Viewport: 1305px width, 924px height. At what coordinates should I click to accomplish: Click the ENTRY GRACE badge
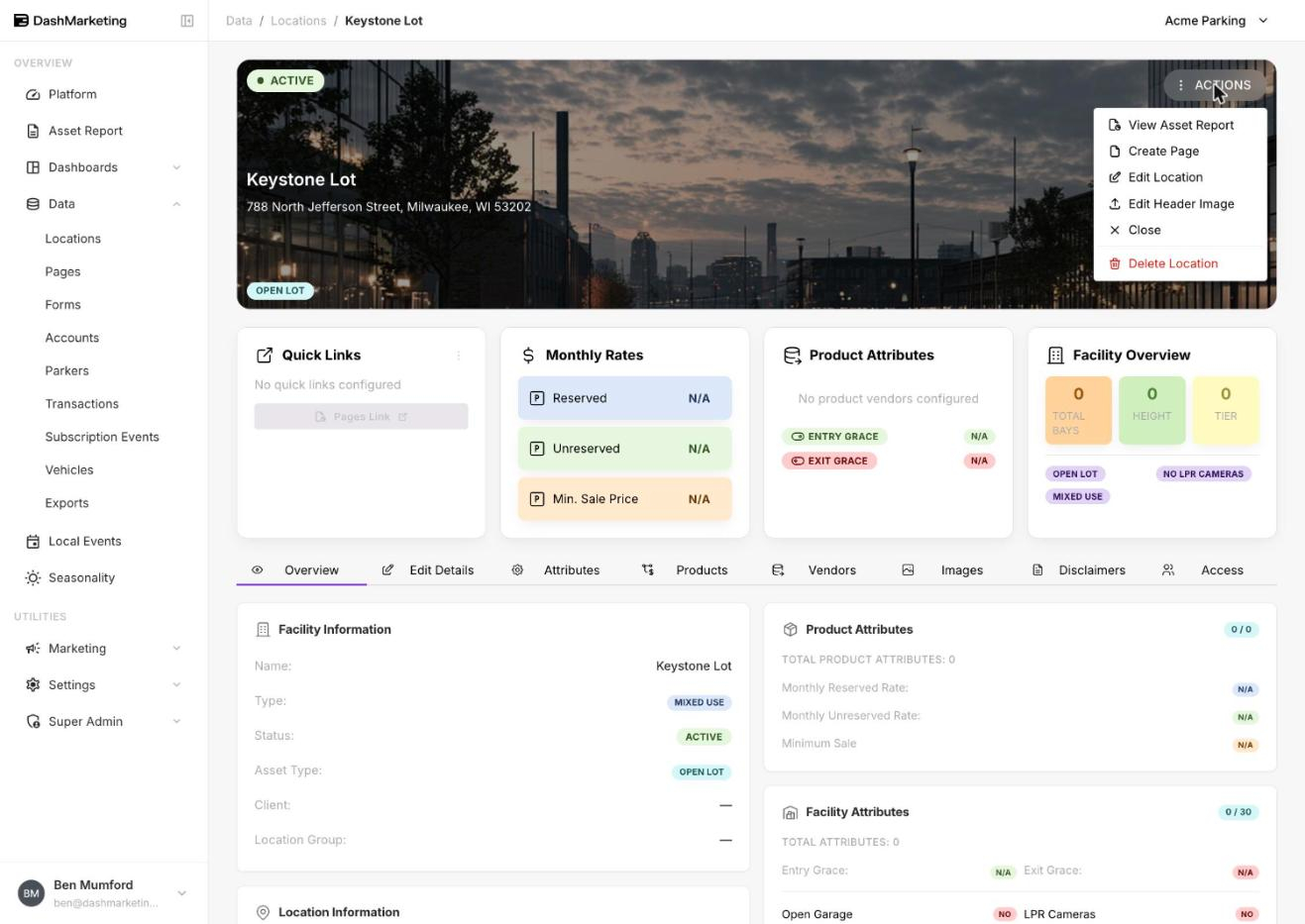click(x=834, y=437)
